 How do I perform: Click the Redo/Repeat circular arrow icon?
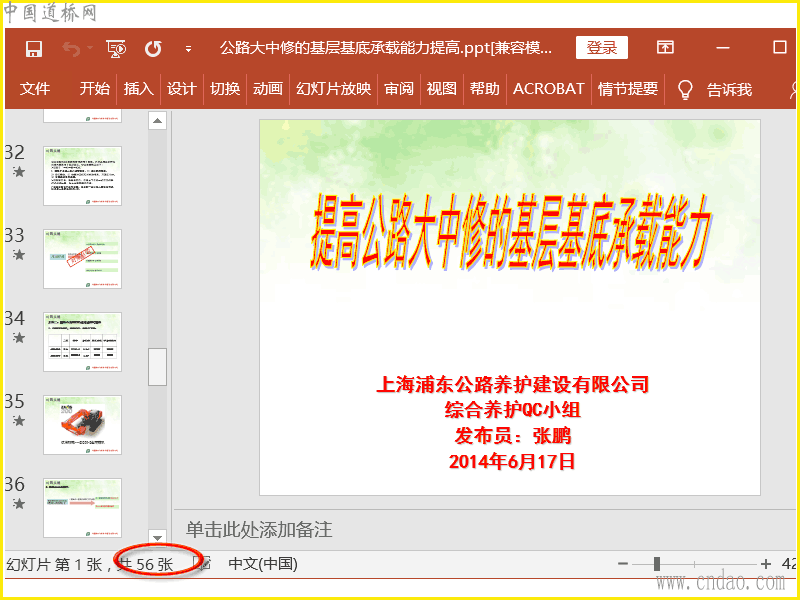[x=153, y=48]
